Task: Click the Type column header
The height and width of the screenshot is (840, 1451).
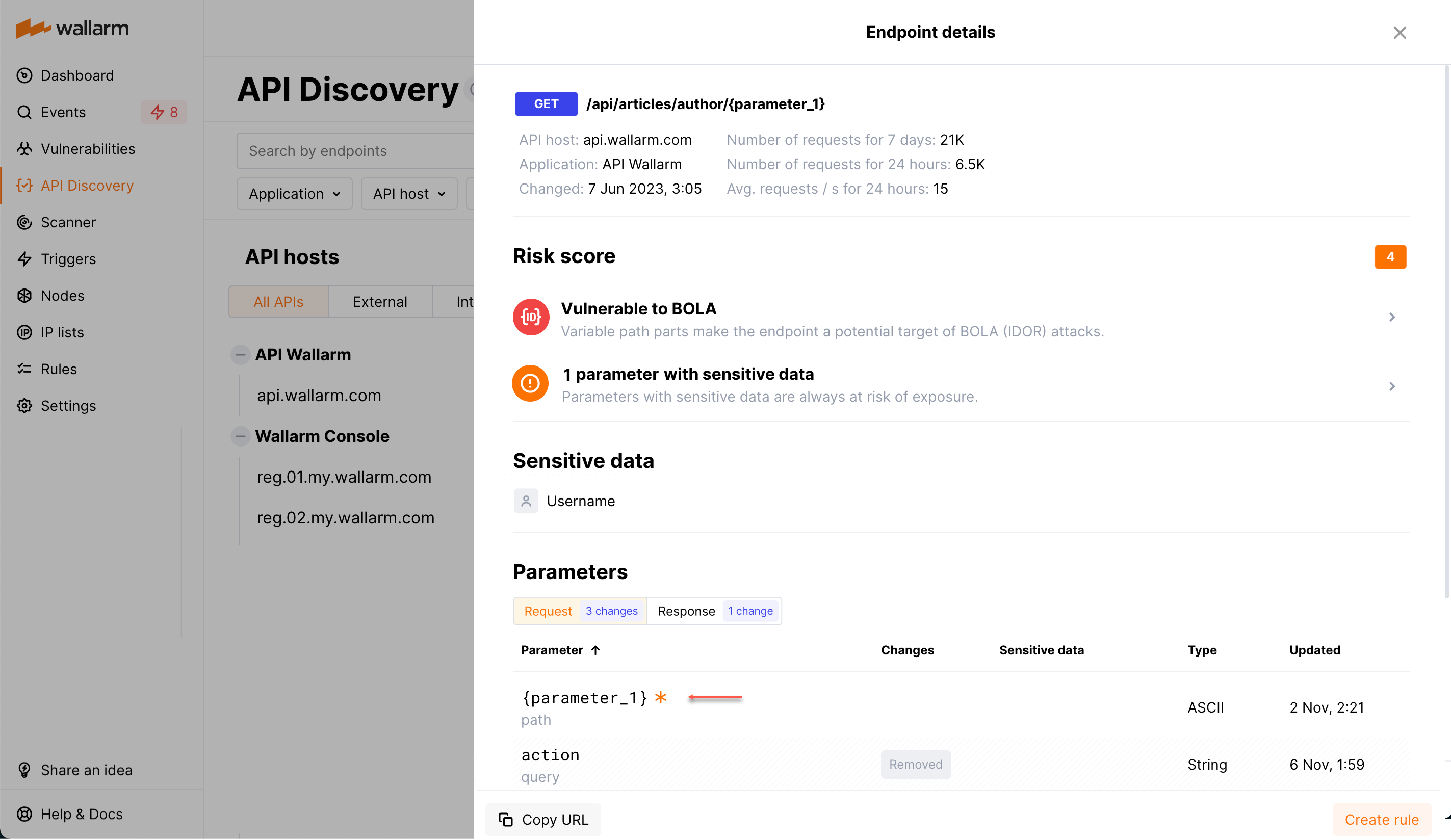Action: [1202, 650]
